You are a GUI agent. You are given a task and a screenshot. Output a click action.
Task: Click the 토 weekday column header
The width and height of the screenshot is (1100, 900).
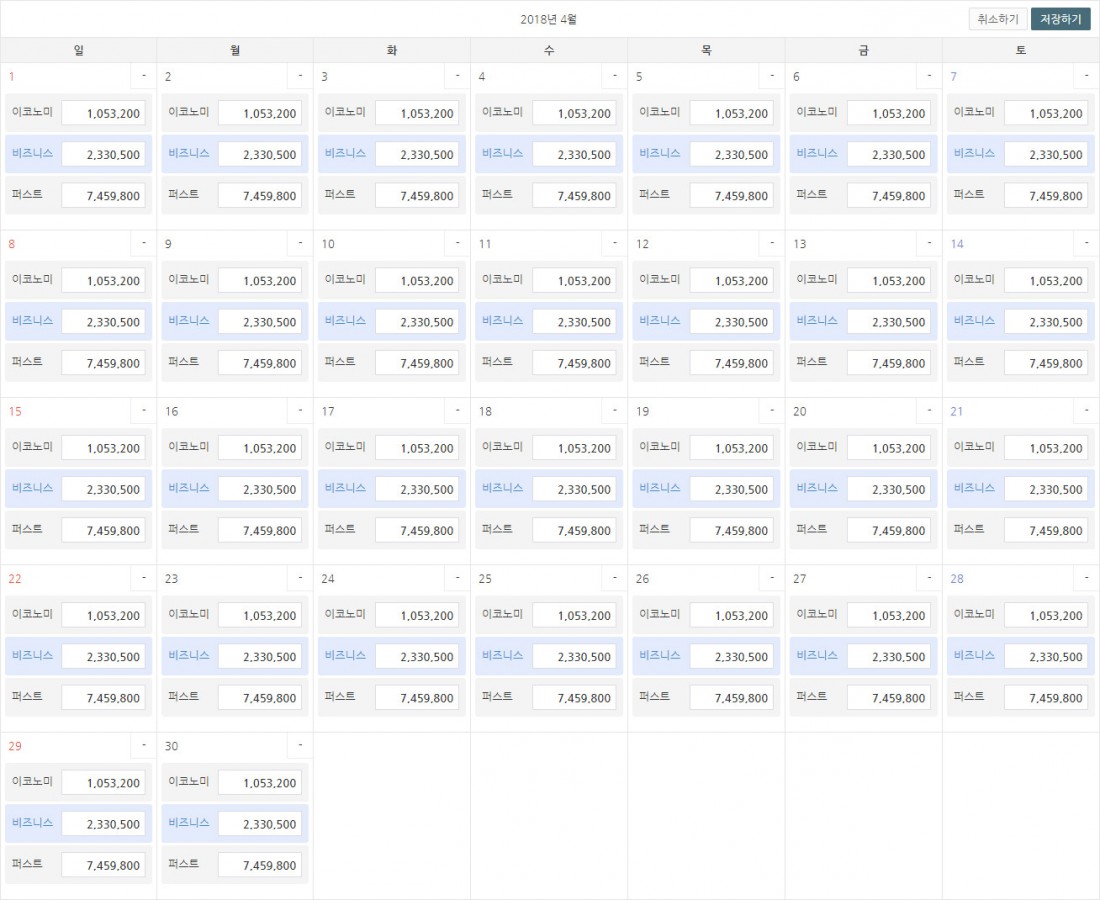tap(1021, 50)
